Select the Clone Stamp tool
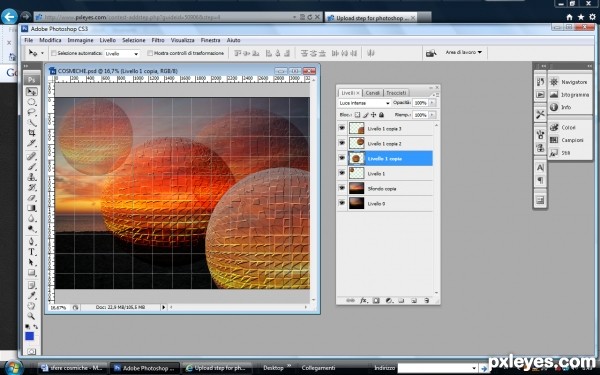 click(x=31, y=177)
